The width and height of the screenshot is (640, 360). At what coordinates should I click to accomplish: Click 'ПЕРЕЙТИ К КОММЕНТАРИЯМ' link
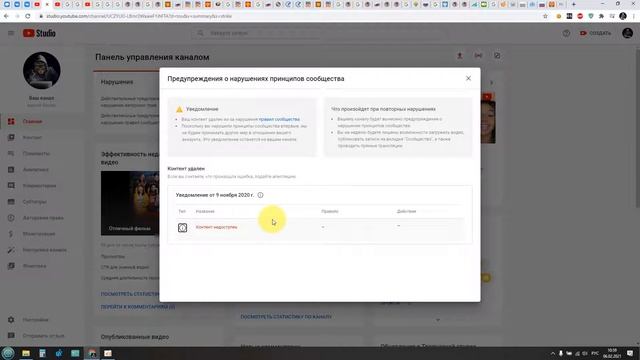tap(138, 307)
